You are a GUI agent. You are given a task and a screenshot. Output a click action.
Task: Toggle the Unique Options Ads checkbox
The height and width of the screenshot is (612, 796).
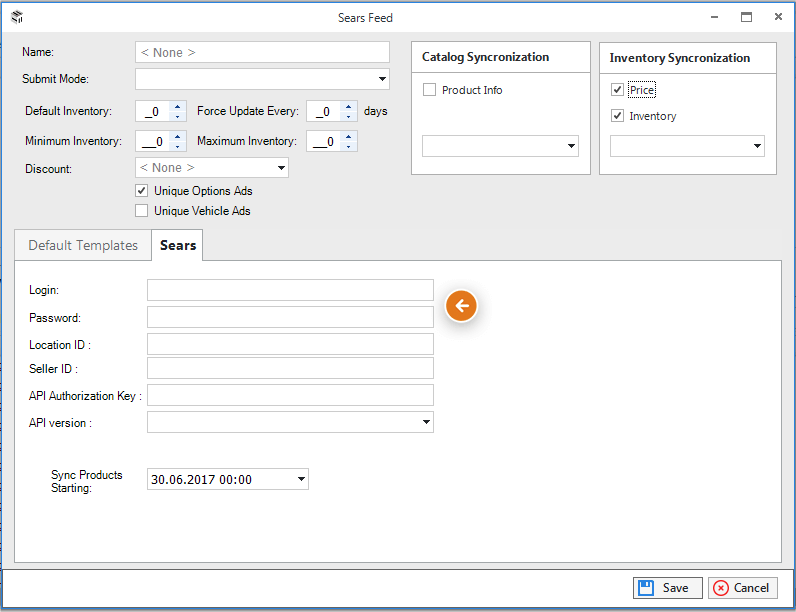pyautogui.click(x=142, y=191)
